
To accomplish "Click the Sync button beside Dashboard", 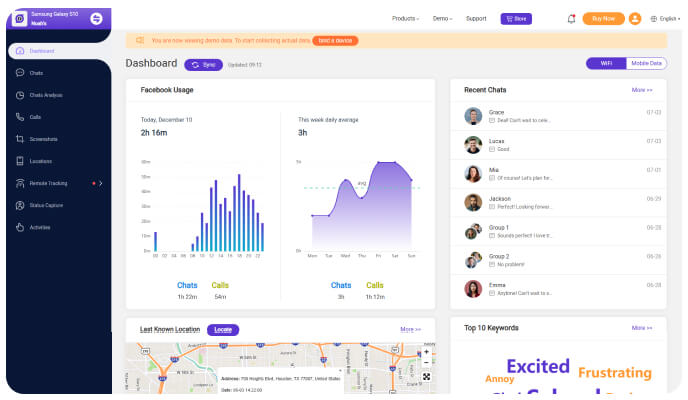I will coord(204,65).
